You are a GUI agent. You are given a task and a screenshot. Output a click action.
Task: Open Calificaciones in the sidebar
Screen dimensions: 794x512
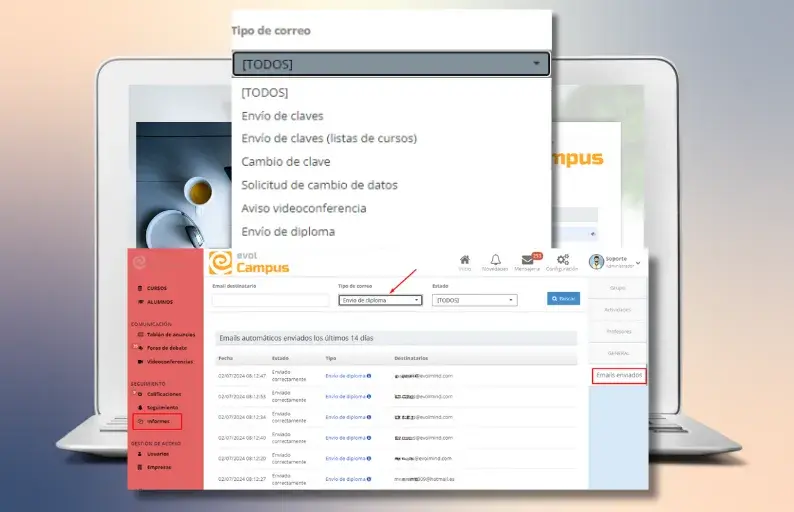164,394
